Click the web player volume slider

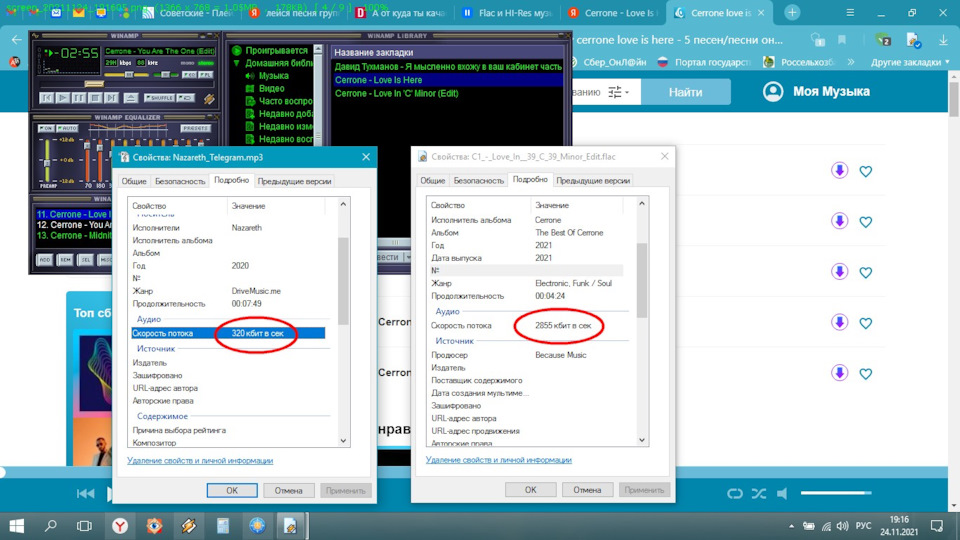[x=836, y=493]
